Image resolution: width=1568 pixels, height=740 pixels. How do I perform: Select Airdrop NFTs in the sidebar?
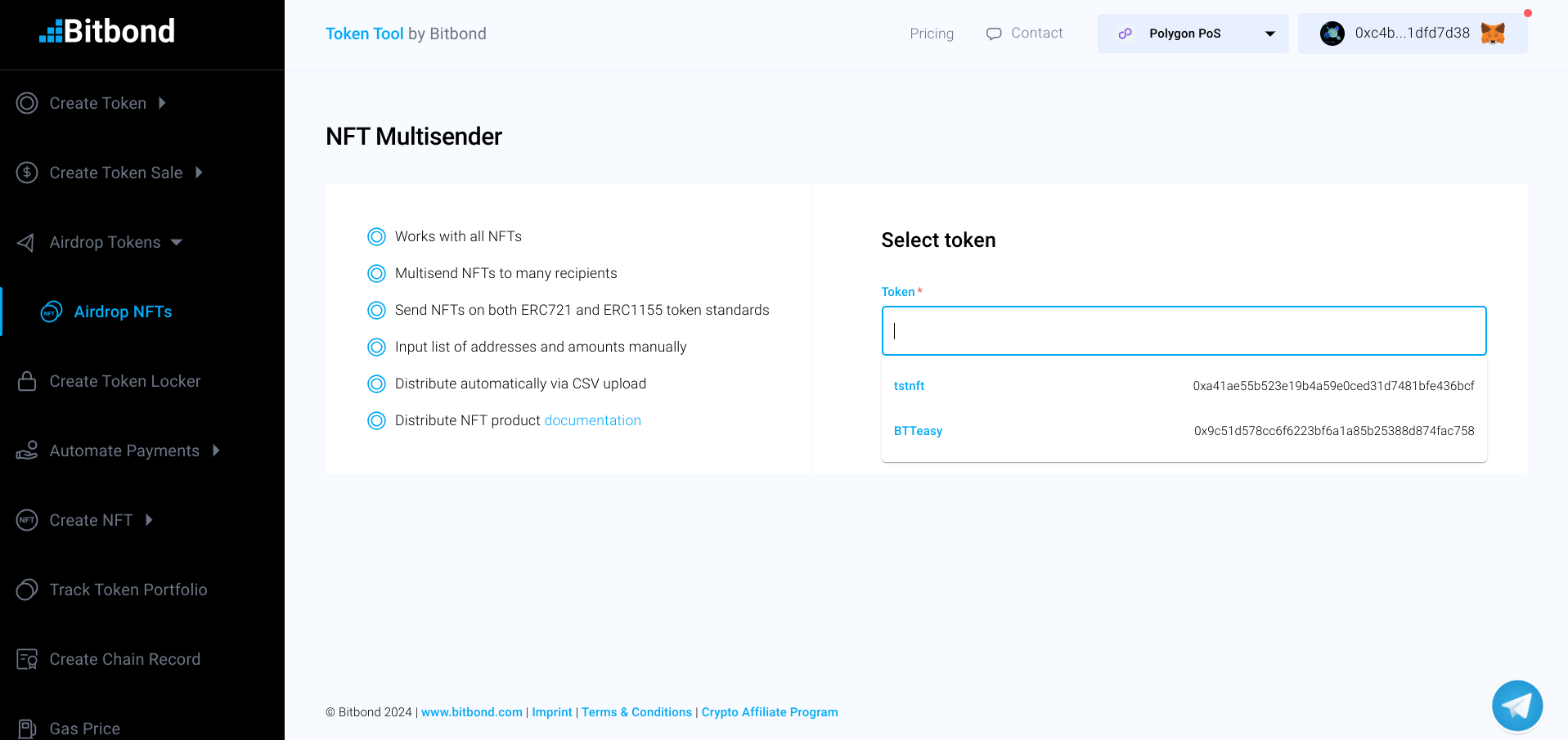123,312
